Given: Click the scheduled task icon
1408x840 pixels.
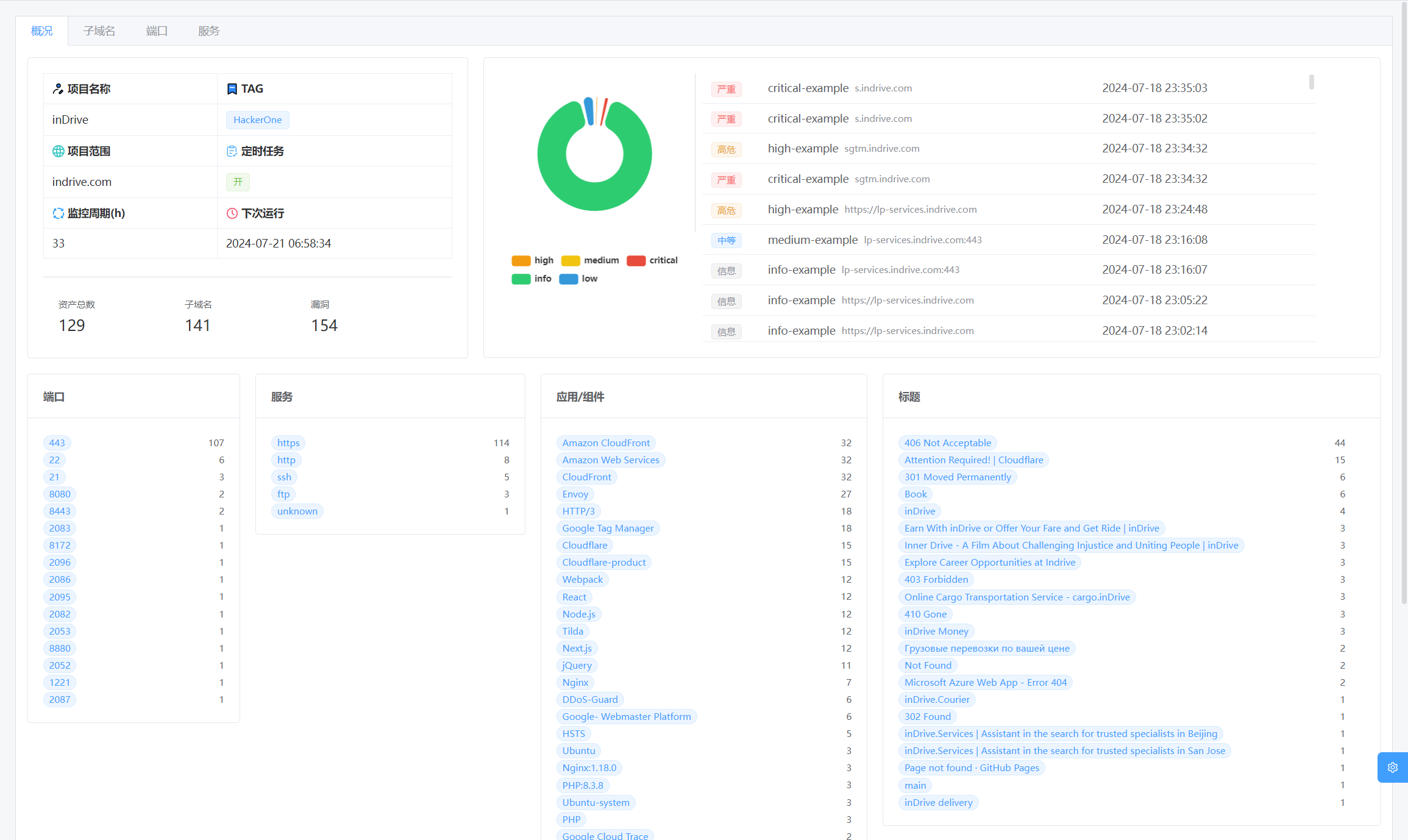Looking at the screenshot, I should pyautogui.click(x=232, y=151).
